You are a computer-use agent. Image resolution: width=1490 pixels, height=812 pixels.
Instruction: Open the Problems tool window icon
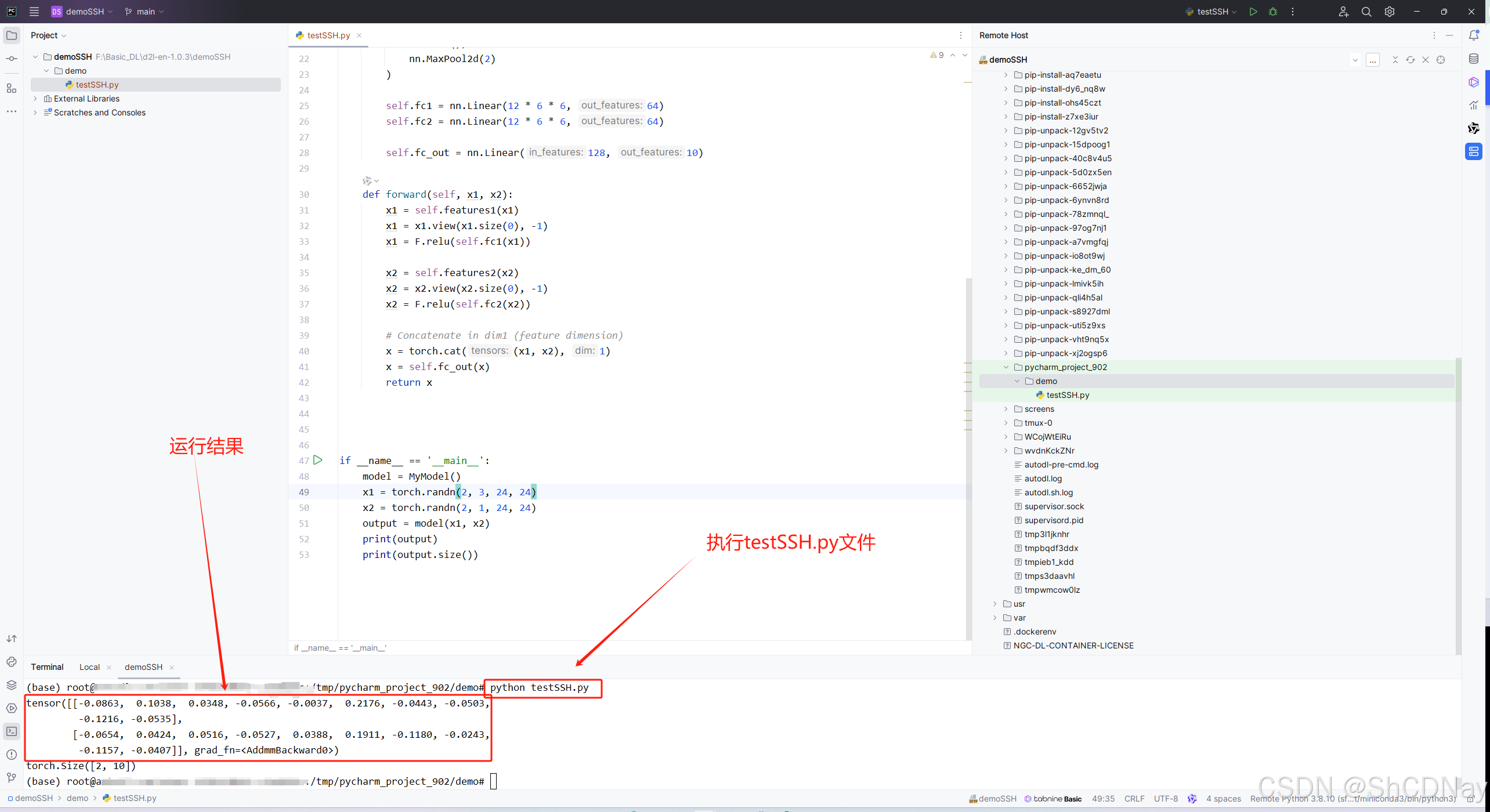point(12,754)
